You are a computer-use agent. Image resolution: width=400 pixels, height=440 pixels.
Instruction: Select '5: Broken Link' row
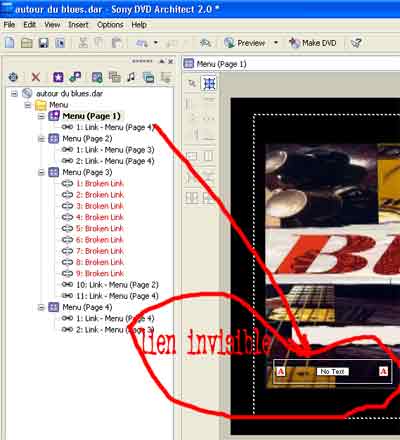93,228
